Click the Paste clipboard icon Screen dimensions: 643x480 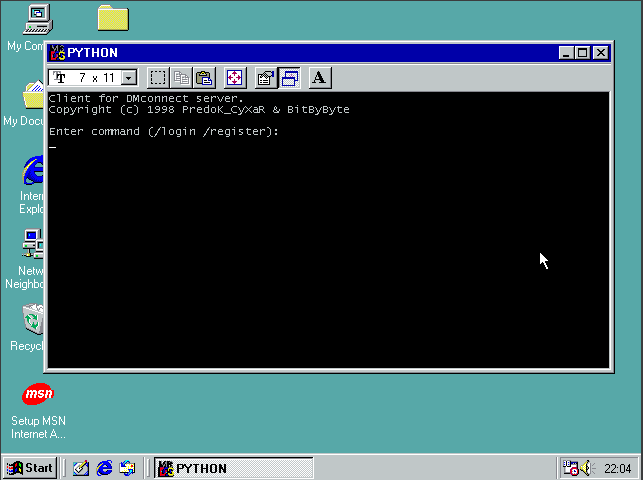(204, 78)
